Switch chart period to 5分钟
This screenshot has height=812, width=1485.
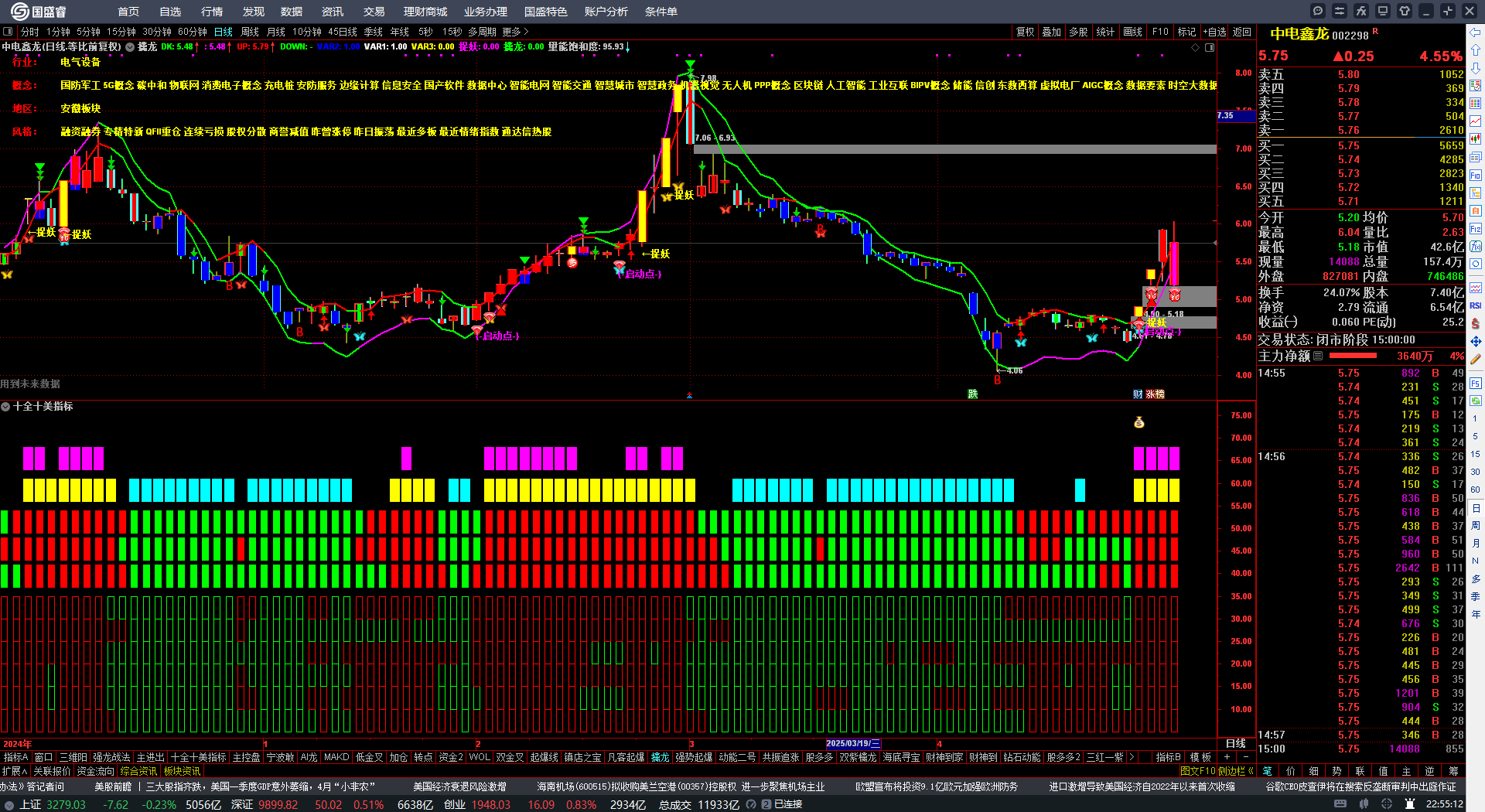pyautogui.click(x=88, y=32)
